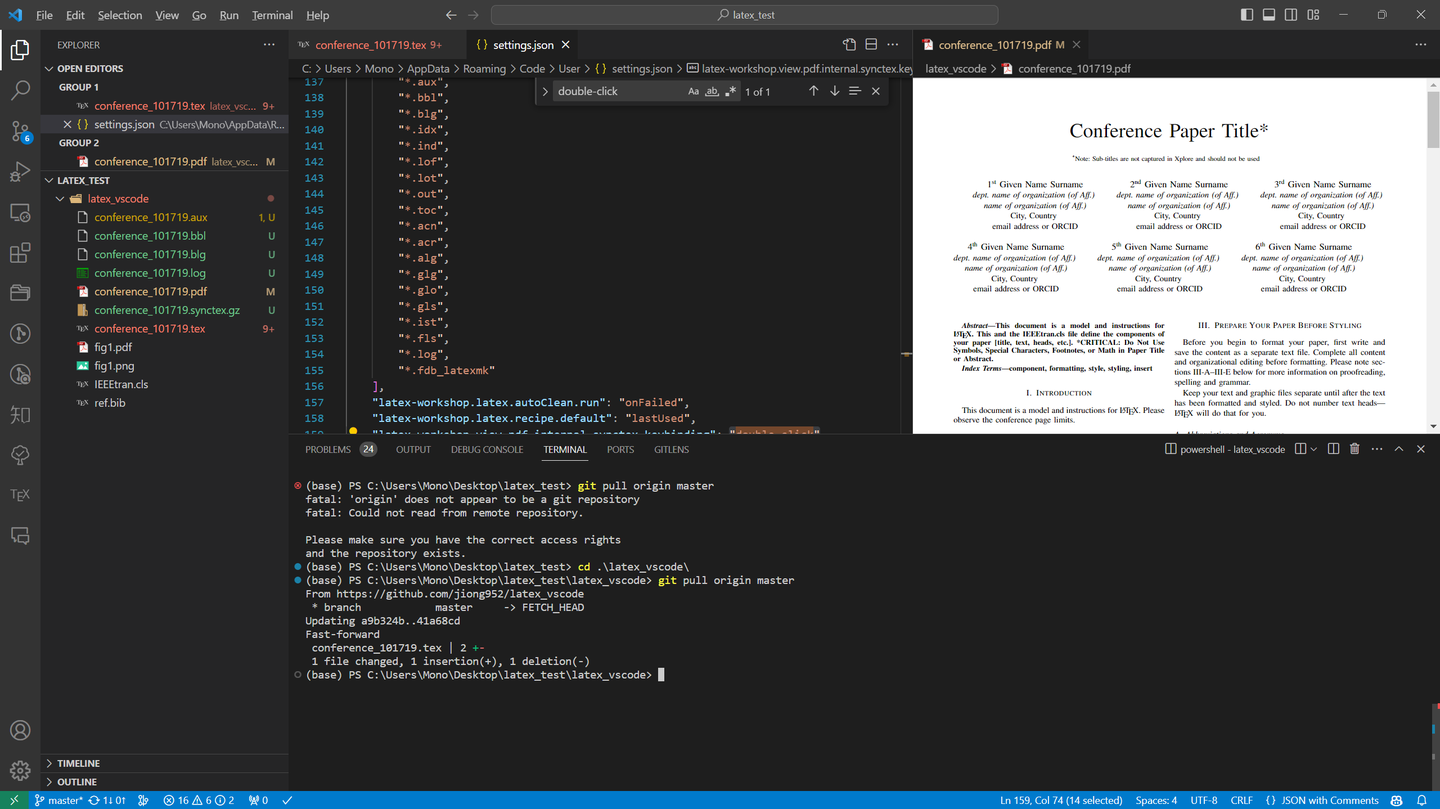Open the Source Control view showing 6 changes
Screen dimensions: 1440x809
[x=20, y=131]
